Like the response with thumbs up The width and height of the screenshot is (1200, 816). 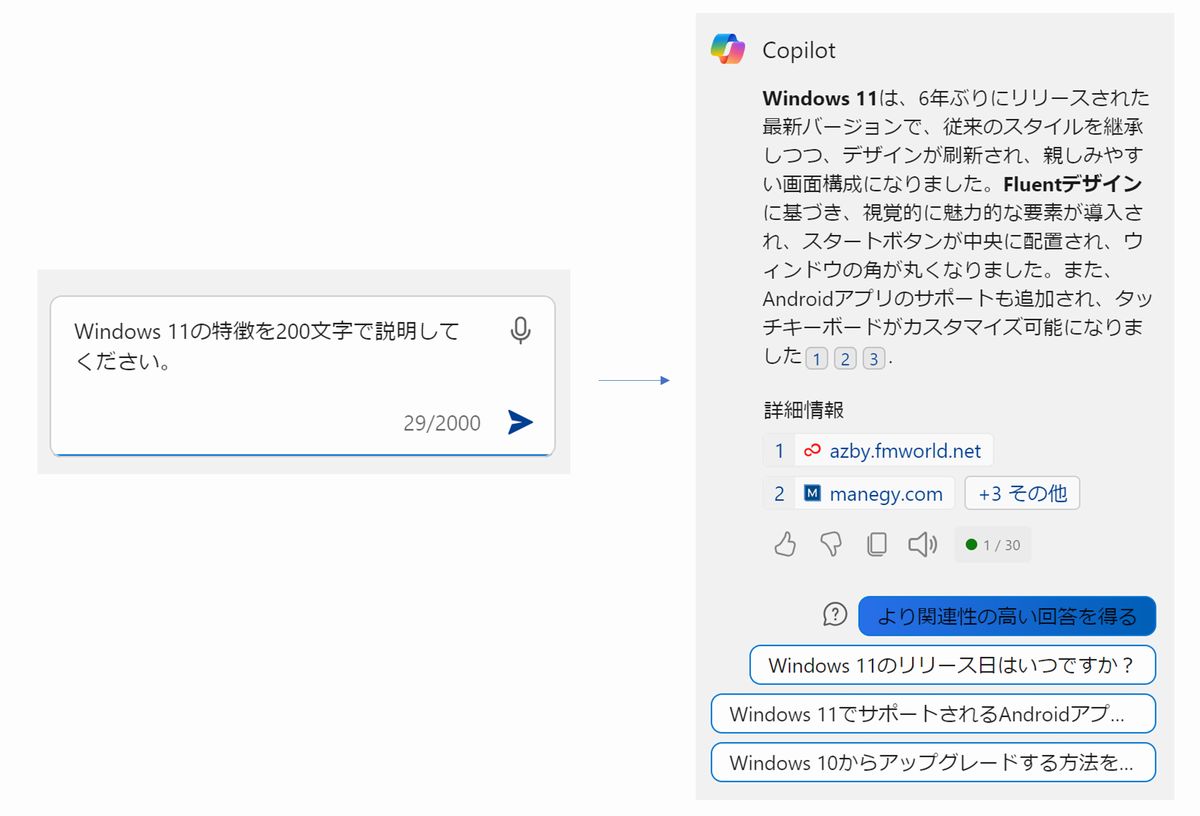785,544
